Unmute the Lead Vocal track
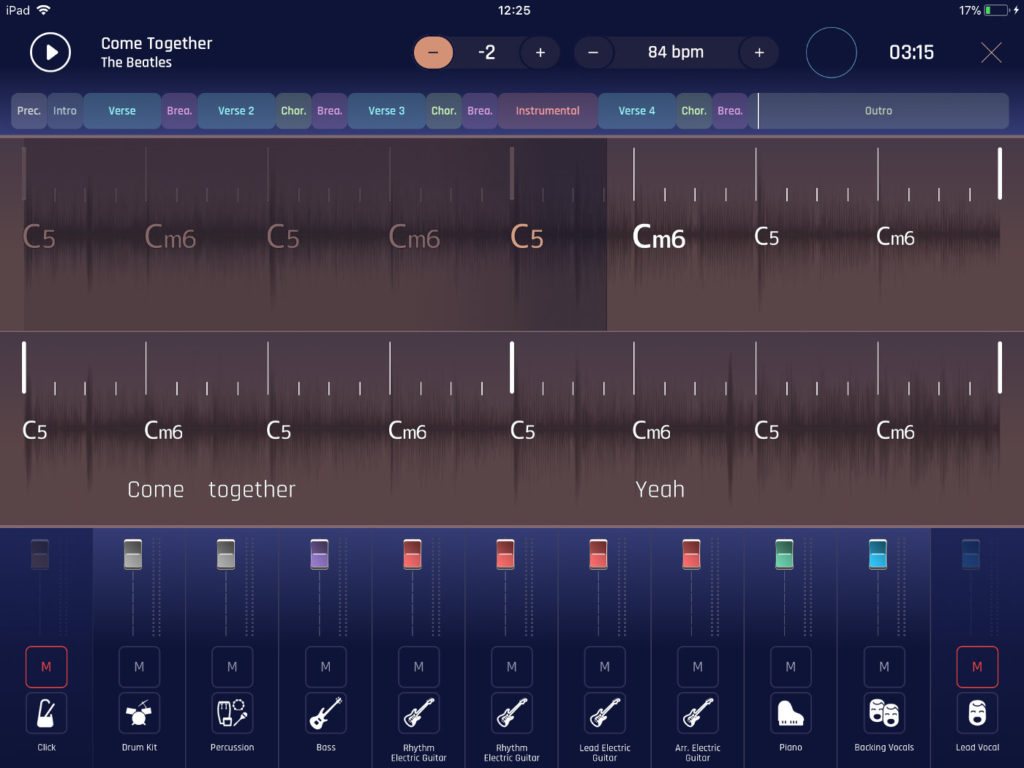The height and width of the screenshot is (768, 1024). click(x=977, y=667)
